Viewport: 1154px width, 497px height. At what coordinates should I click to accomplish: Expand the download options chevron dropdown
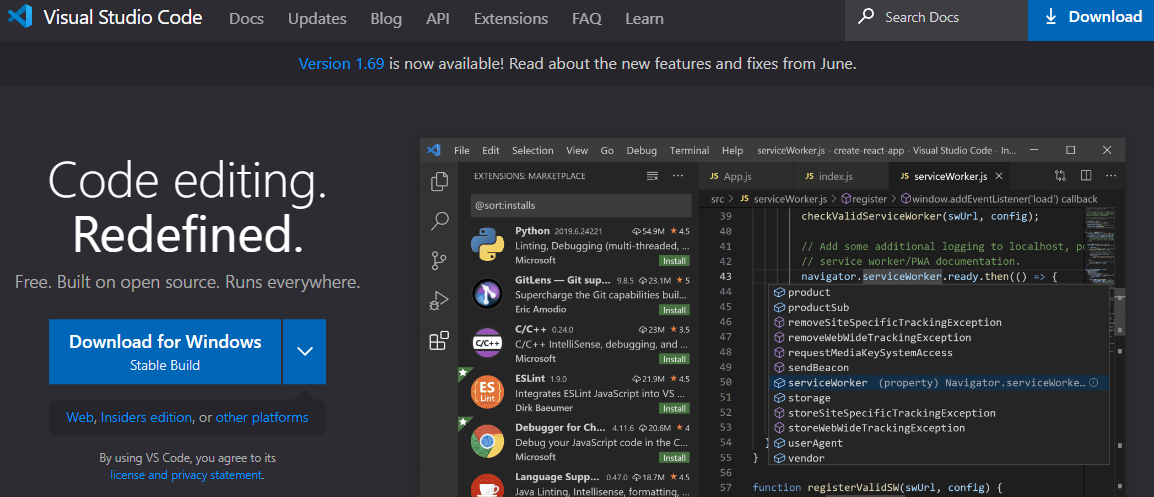tap(305, 351)
